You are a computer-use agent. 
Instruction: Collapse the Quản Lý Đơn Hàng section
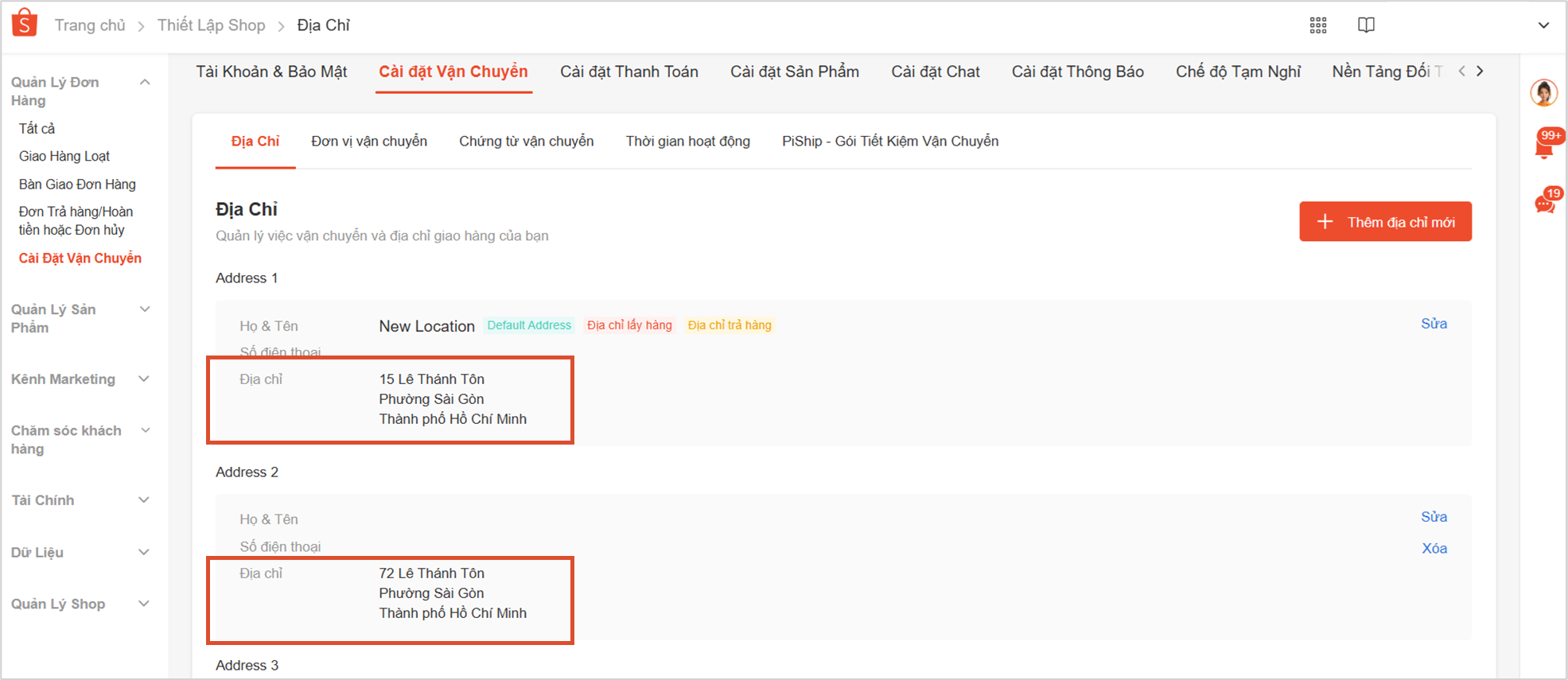[145, 83]
